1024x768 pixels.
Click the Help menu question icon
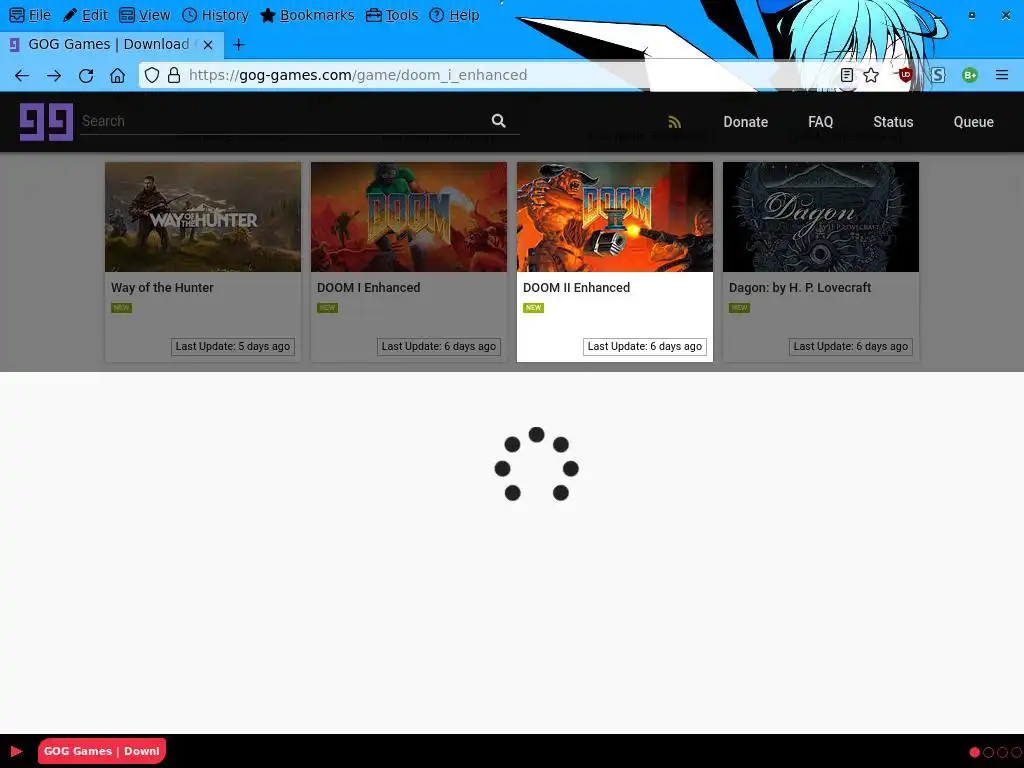436,15
